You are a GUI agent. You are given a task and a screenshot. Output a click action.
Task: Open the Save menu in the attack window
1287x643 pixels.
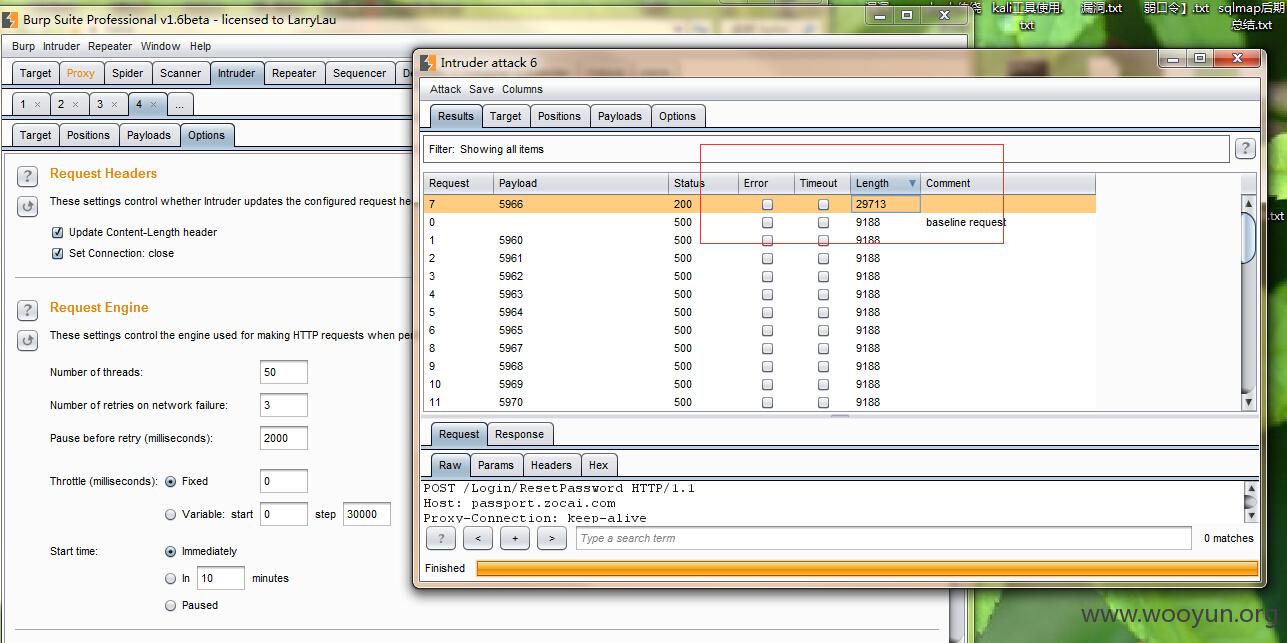pos(481,89)
